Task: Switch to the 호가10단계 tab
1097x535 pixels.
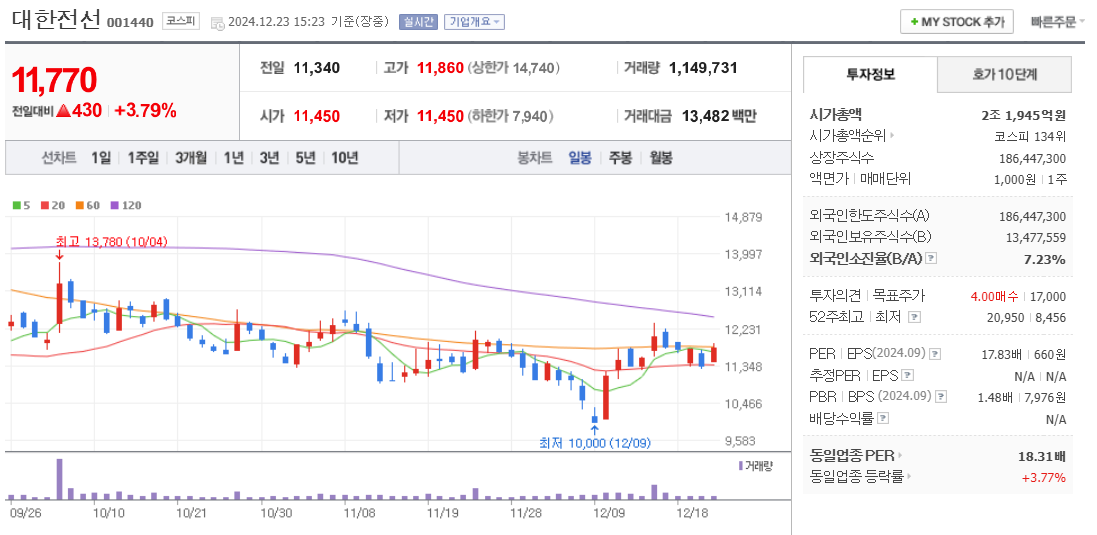Action: pos(1004,74)
